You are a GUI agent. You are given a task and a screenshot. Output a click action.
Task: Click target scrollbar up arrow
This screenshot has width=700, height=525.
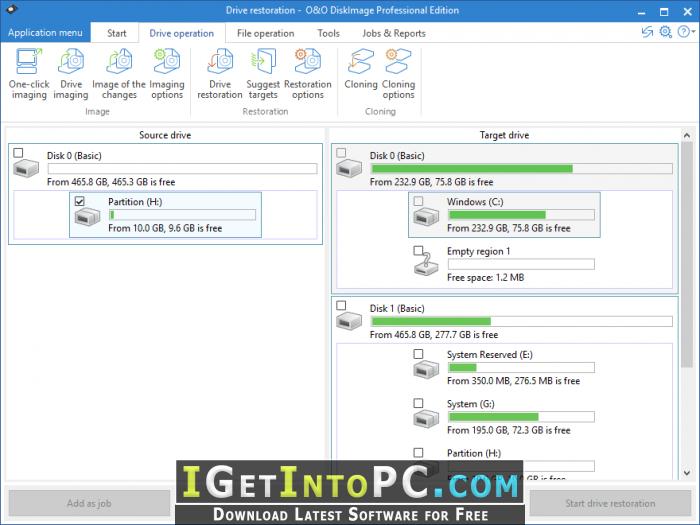coord(687,135)
